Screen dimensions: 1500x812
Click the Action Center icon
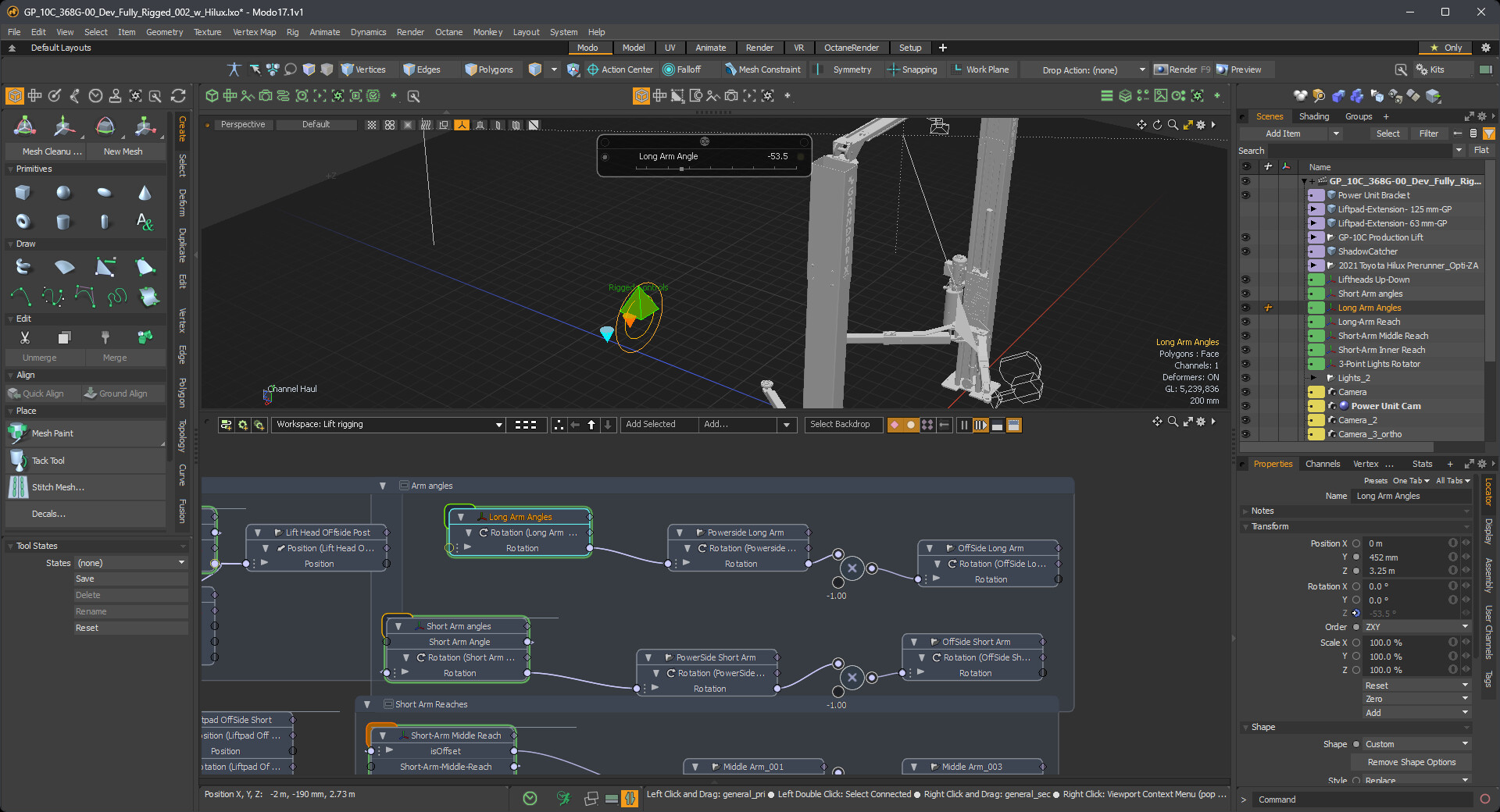pos(593,69)
